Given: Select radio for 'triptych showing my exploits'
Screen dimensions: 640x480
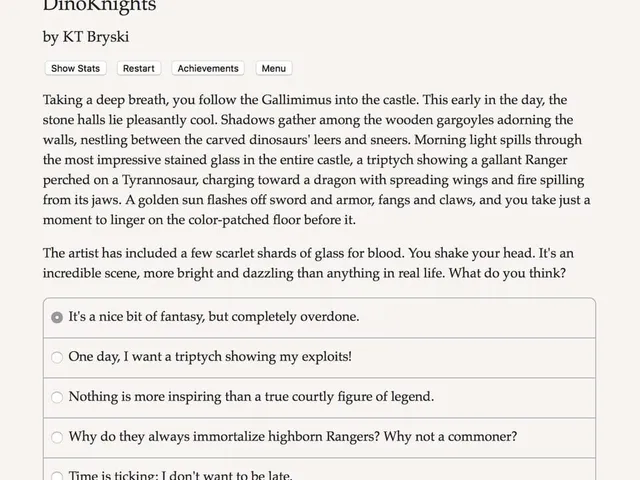Looking at the screenshot, I should pos(57,357).
